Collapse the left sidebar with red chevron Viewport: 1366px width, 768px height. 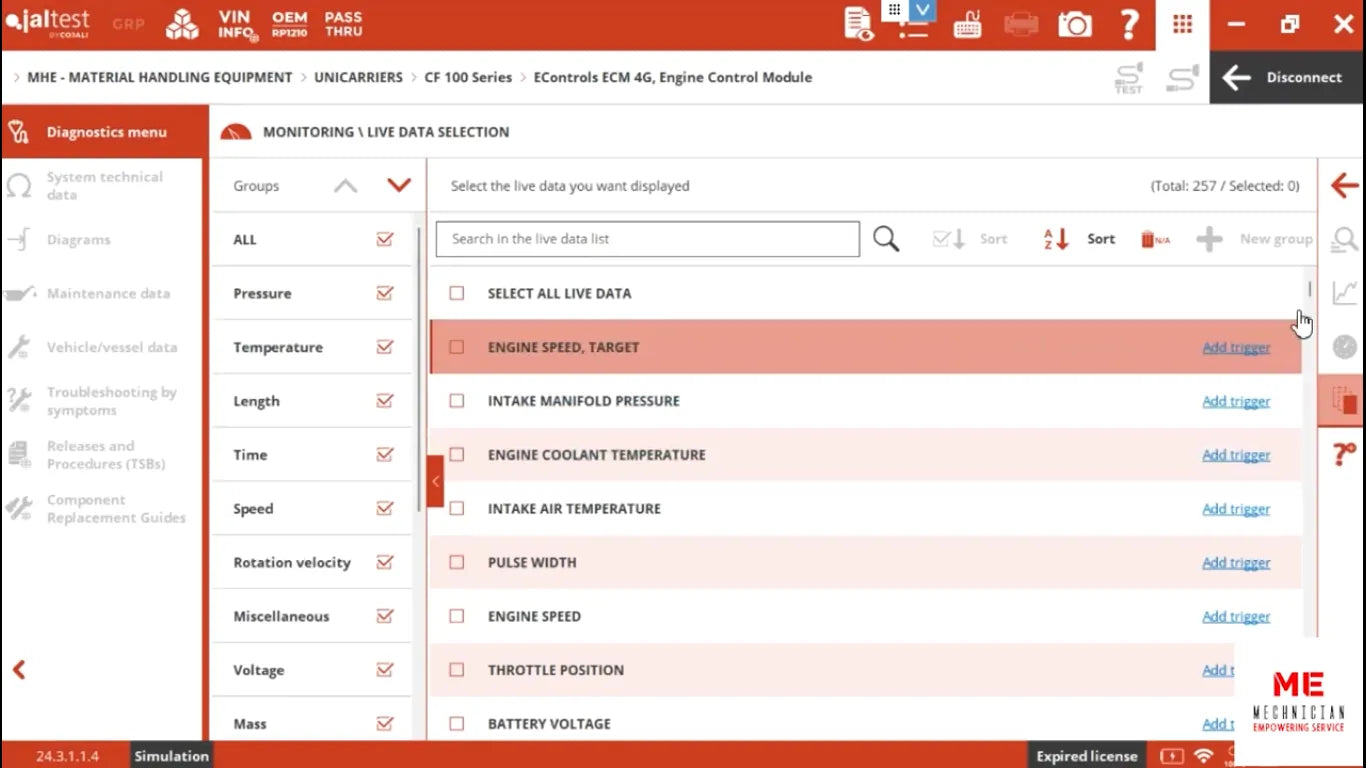point(19,670)
